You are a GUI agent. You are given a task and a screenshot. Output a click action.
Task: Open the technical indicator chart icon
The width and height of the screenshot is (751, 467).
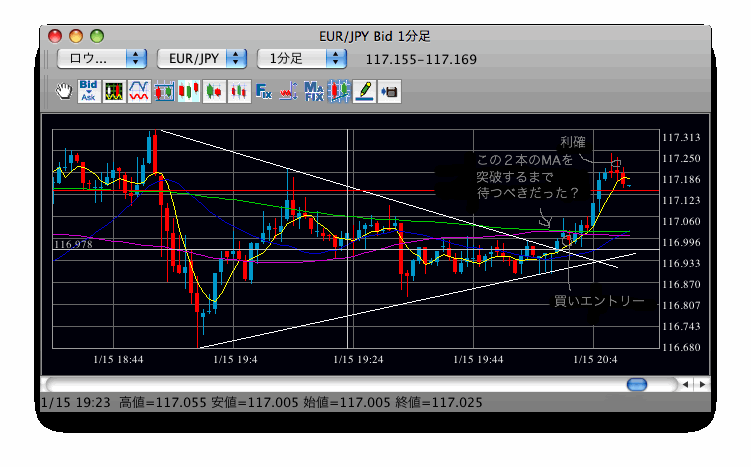114,91
